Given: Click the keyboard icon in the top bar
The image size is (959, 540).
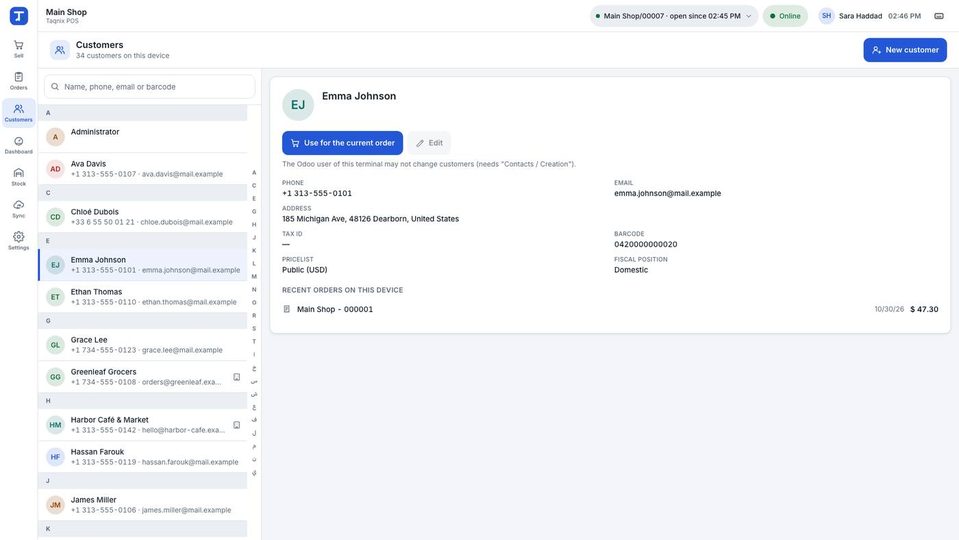Looking at the screenshot, I should point(939,16).
